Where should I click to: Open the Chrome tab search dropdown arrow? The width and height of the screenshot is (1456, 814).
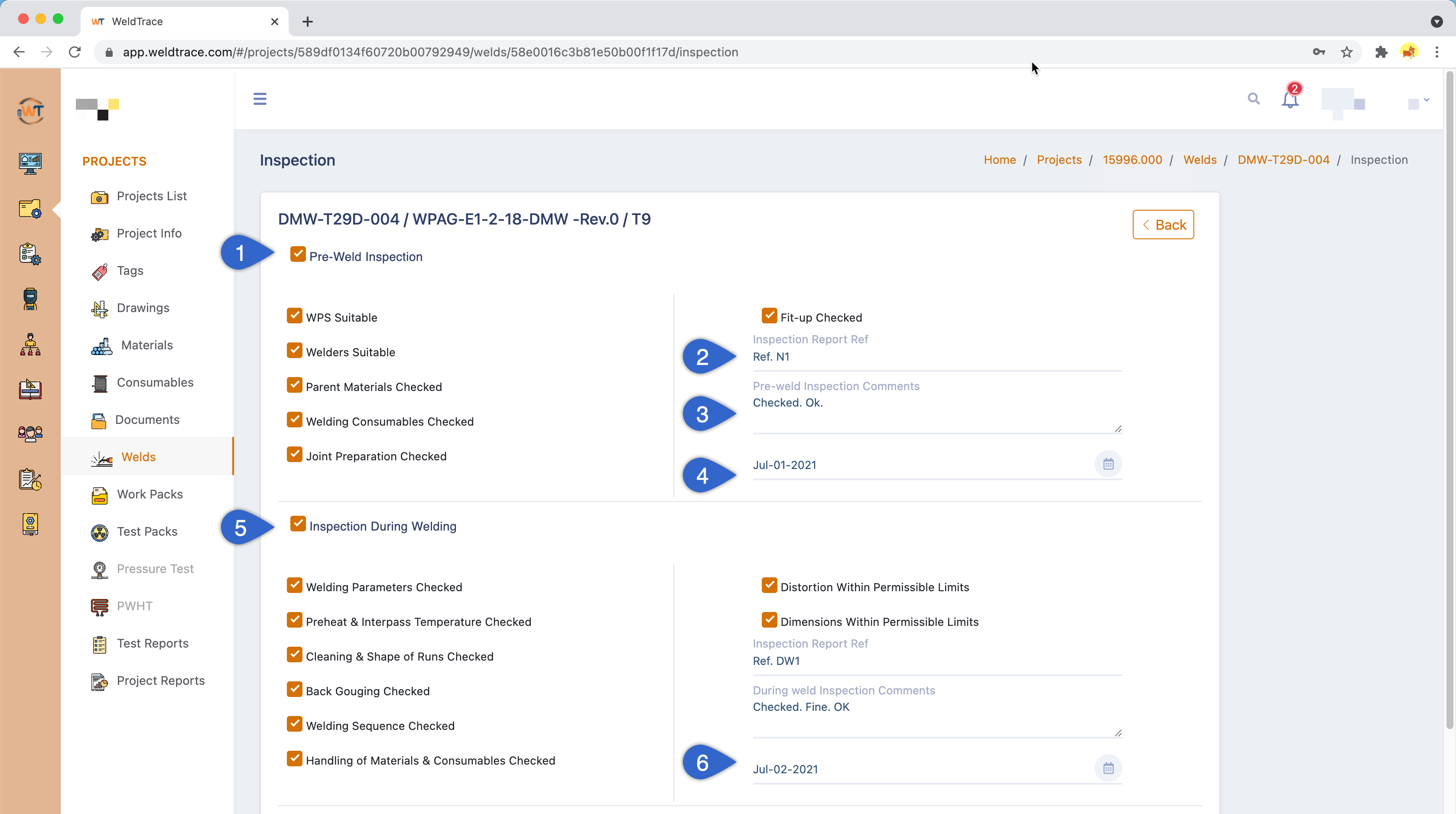click(x=1436, y=22)
